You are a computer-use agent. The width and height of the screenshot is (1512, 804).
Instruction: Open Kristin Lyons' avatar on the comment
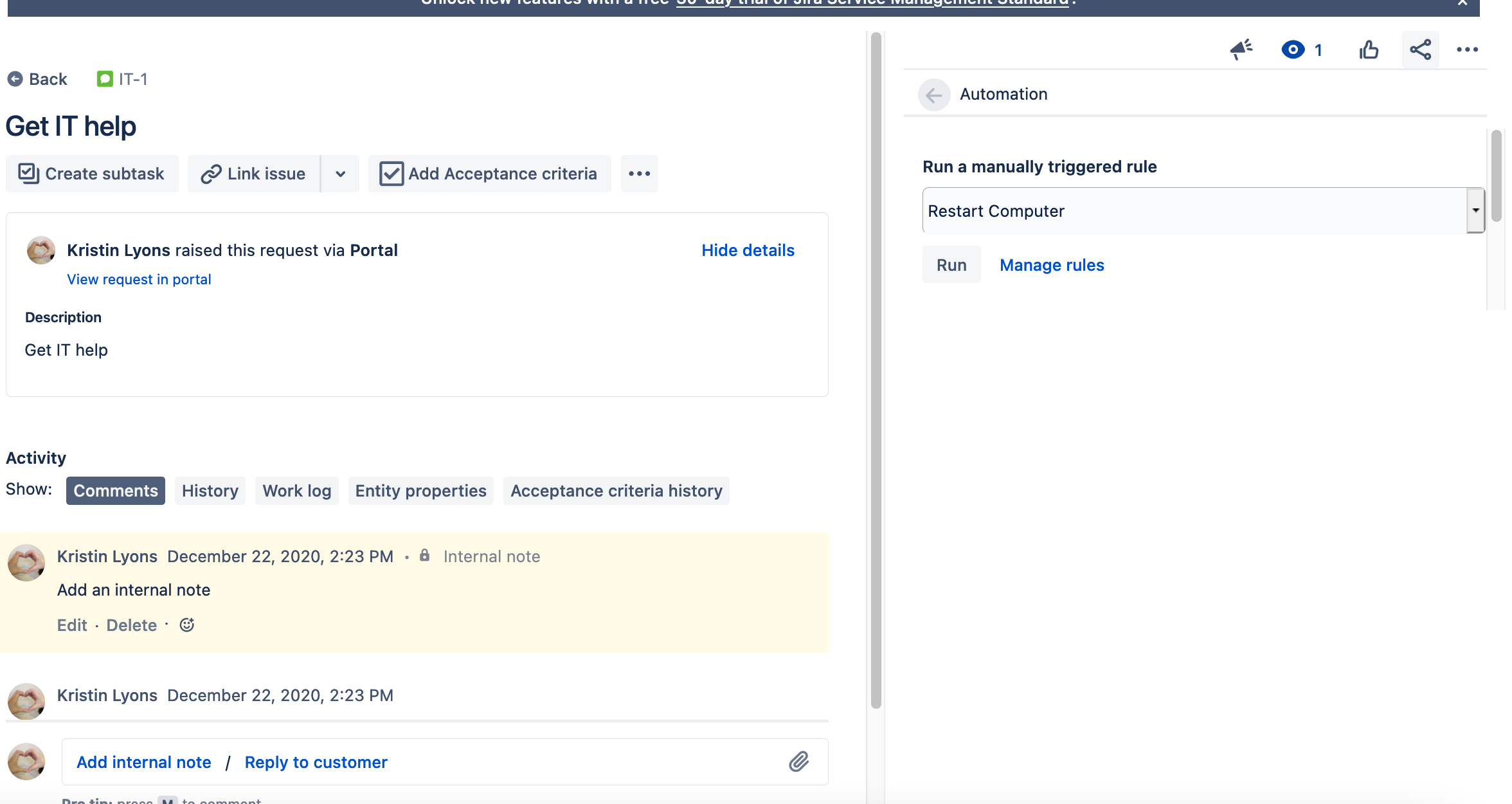click(26, 563)
